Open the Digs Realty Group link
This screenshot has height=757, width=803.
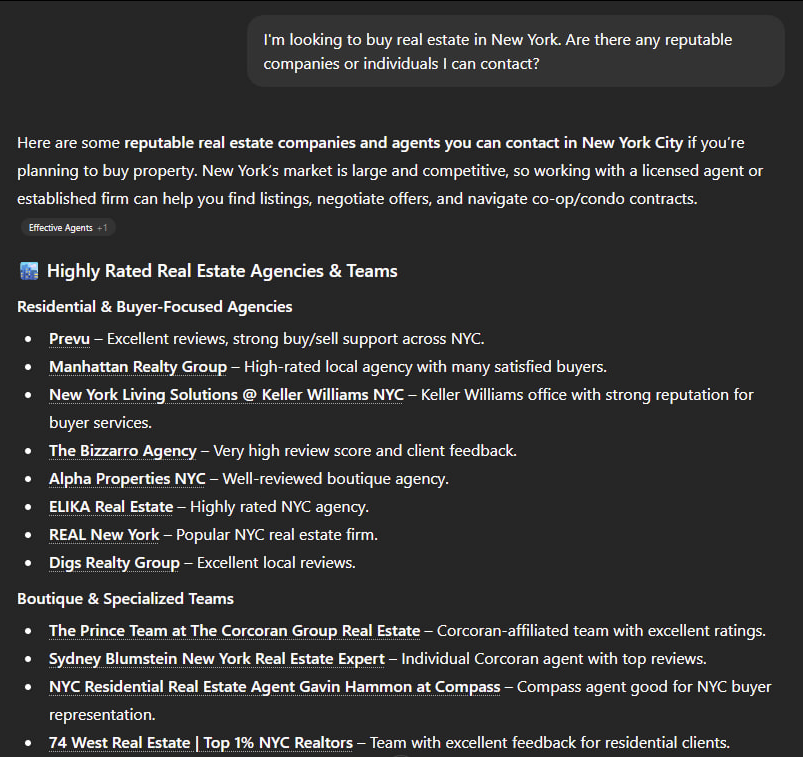(x=114, y=563)
